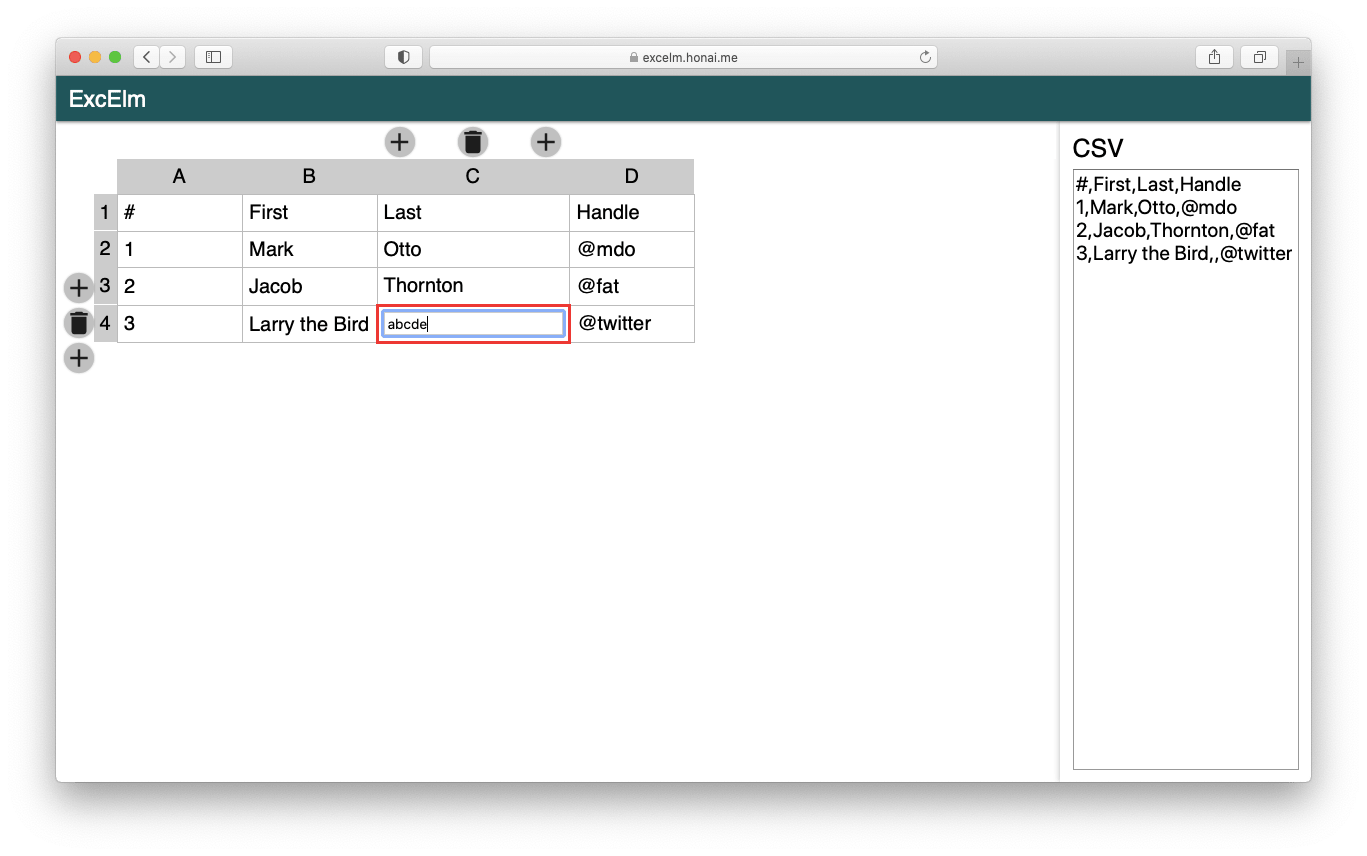Click the cell containing Thornton
This screenshot has width=1367, height=856.
pyautogui.click(x=472, y=286)
